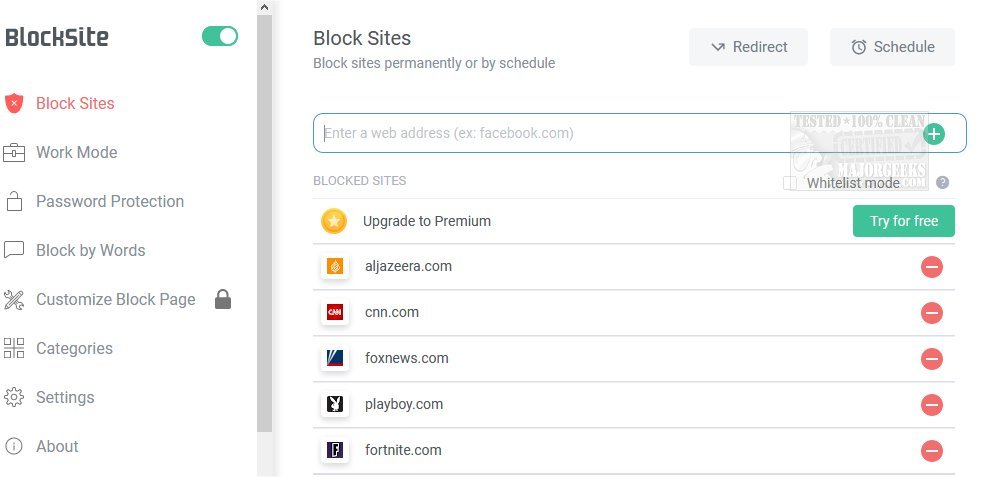987x477 pixels.
Task: Open the Work Mode section
Action: (76, 152)
